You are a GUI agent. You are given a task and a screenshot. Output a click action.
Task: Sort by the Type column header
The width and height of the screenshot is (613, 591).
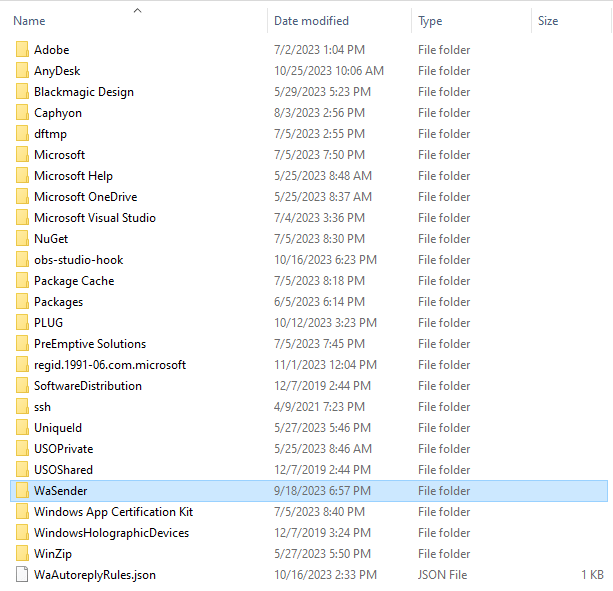430,21
